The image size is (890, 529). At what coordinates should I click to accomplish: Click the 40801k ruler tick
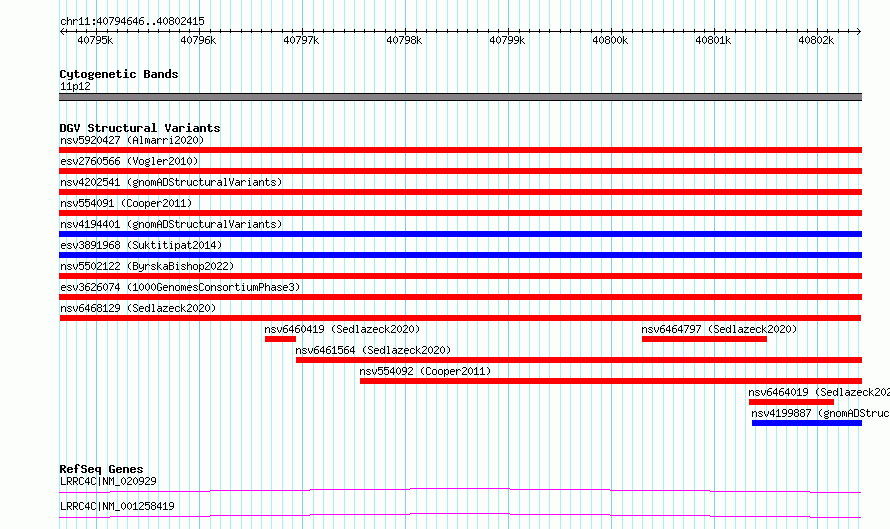pos(713,40)
